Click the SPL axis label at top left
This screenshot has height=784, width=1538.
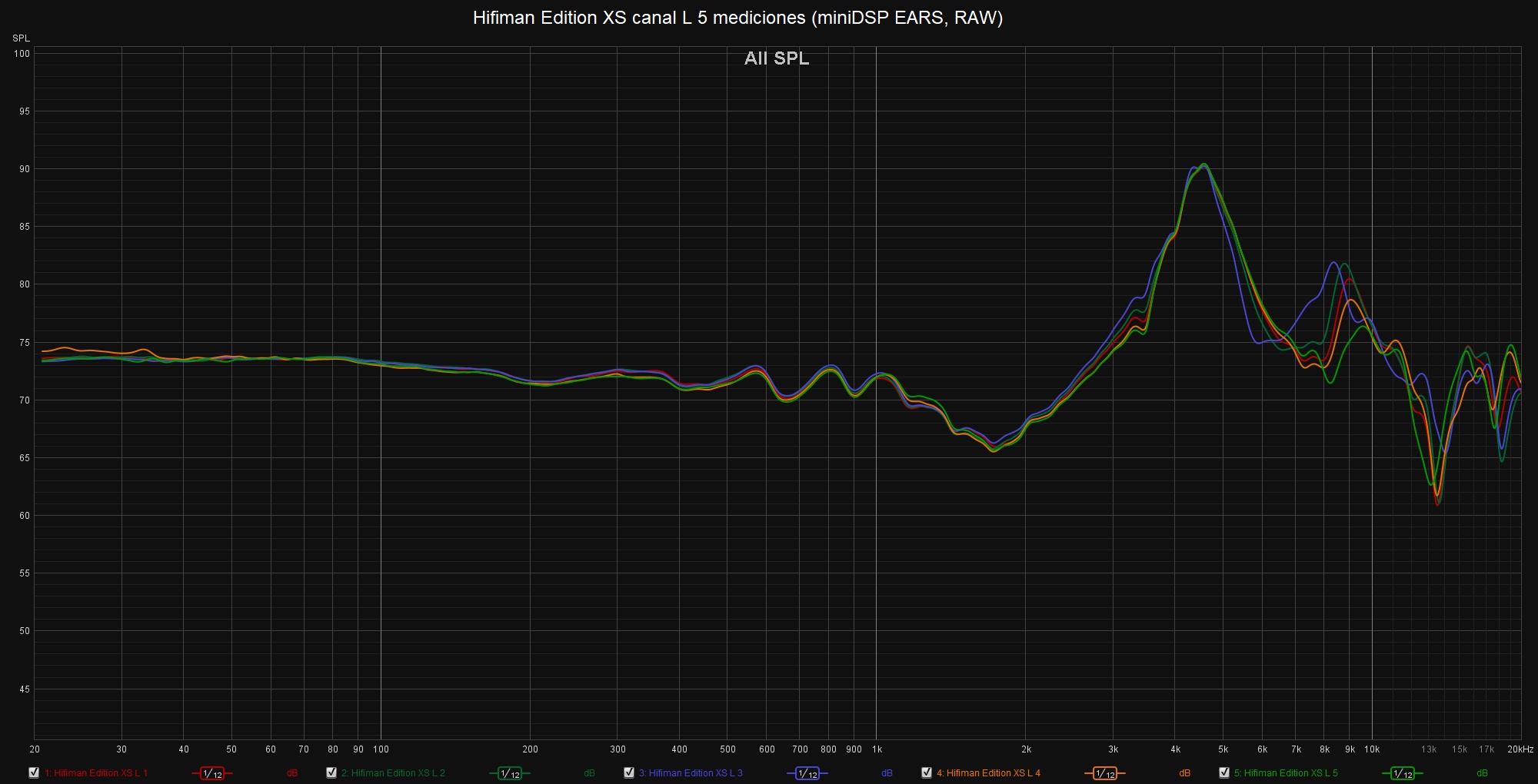[21, 38]
